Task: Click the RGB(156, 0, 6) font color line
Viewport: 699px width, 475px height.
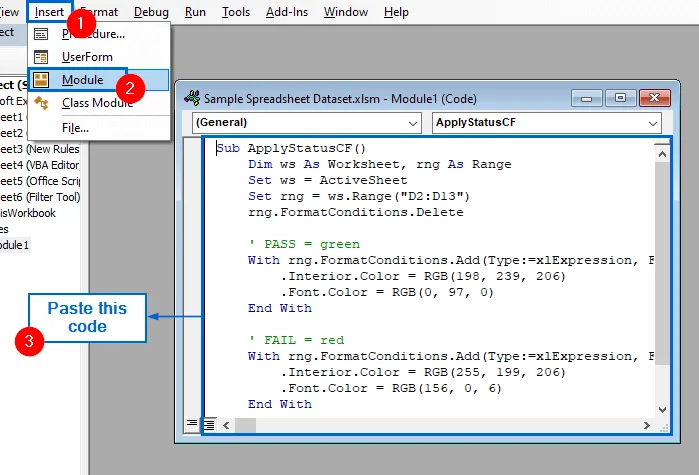Action: tap(391, 388)
